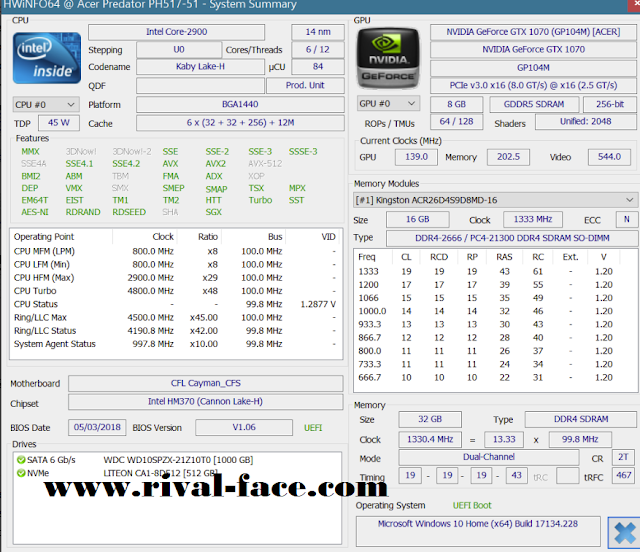Click the Intel Core-2900 CPU name field
The image size is (640, 552).
[x=176, y=32]
